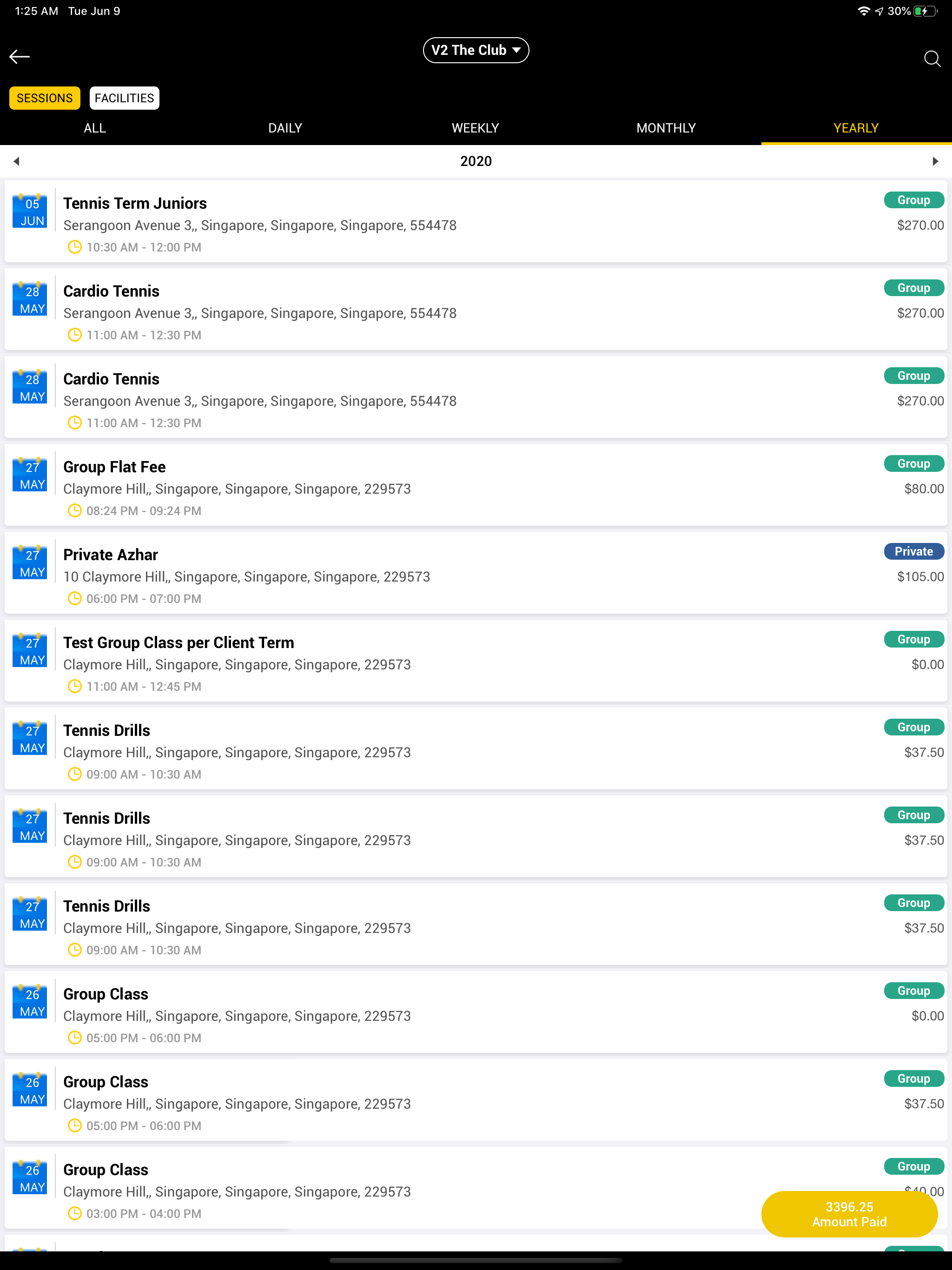Click the Private Azhar calendar icon
The width and height of the screenshot is (952, 1270).
pyautogui.click(x=30, y=562)
